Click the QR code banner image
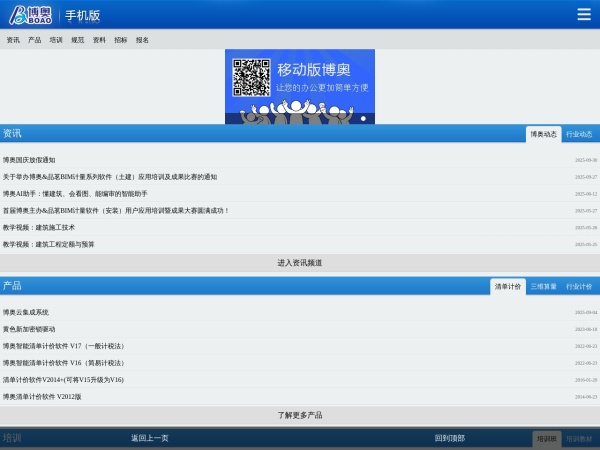600x450 pixels. (300, 86)
